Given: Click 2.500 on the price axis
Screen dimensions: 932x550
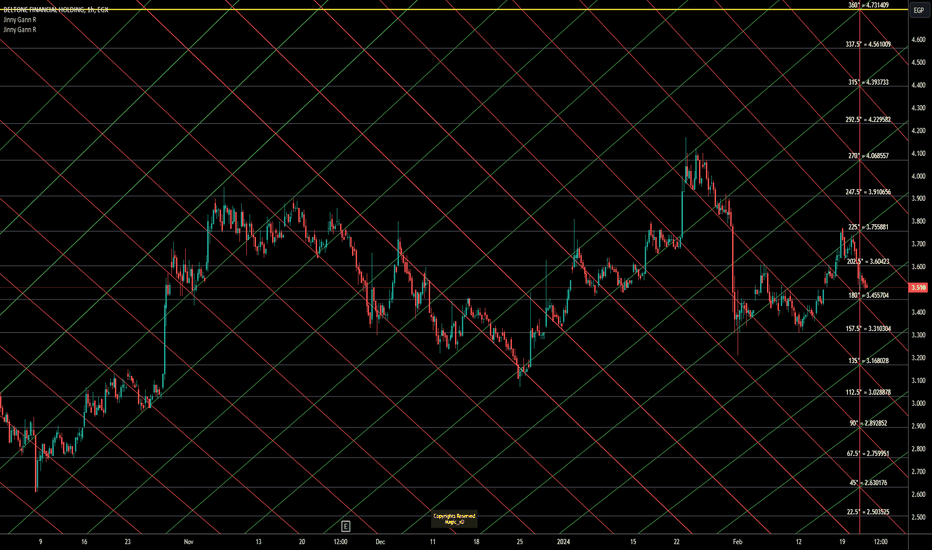Looking at the screenshot, I should click(x=918, y=517).
